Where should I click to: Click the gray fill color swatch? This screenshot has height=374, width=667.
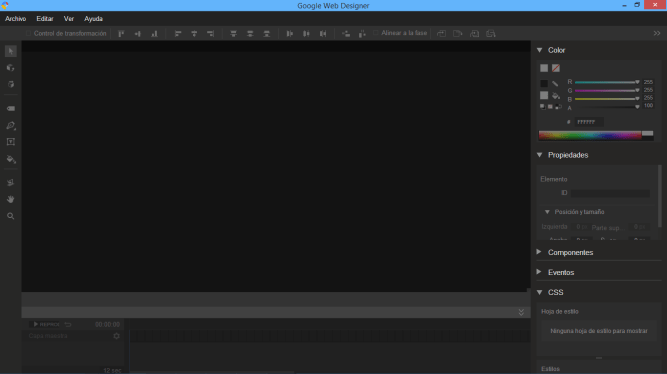tap(544, 95)
